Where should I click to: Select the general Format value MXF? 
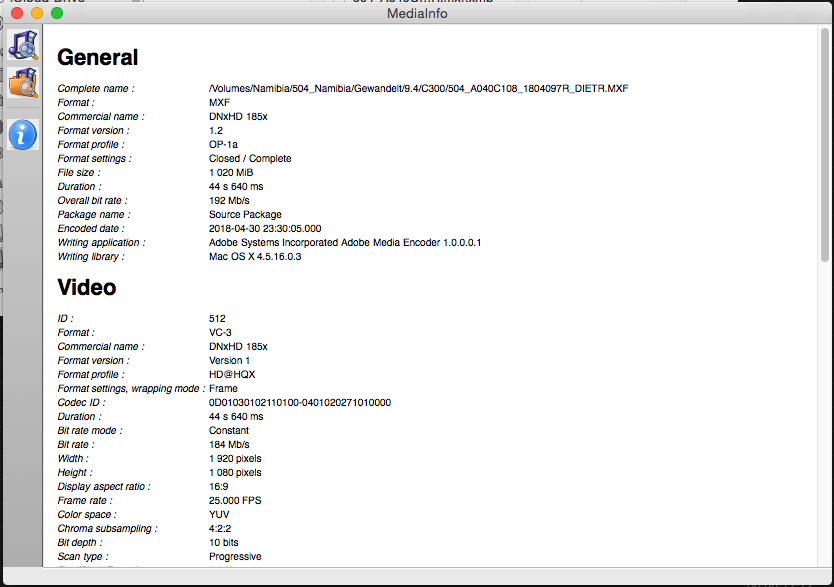(x=219, y=102)
